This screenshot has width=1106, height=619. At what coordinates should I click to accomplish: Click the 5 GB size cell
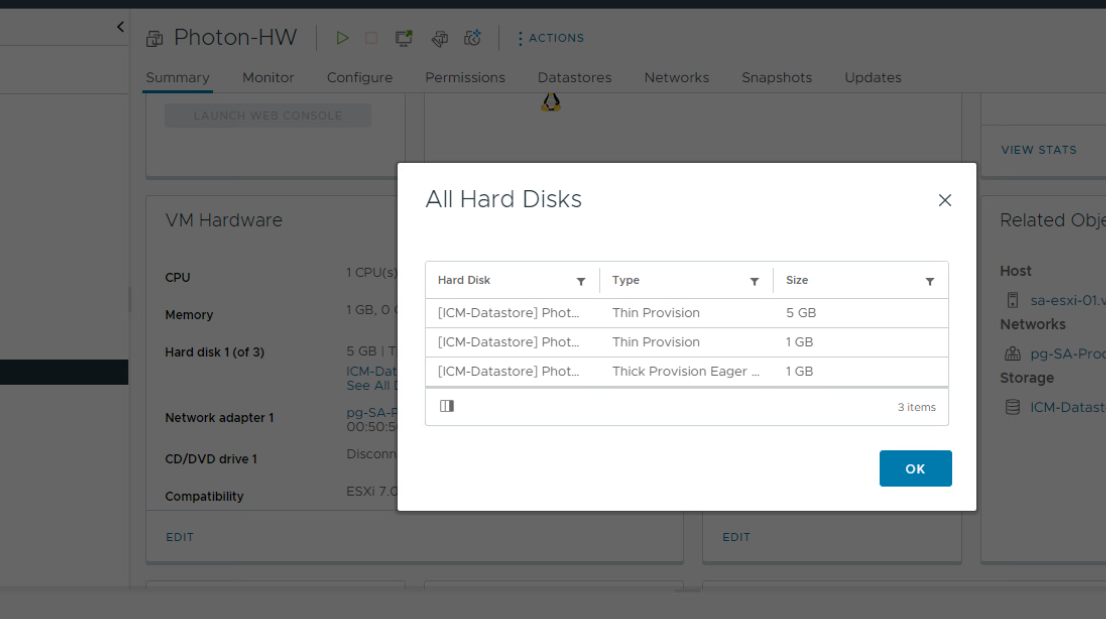(801, 313)
